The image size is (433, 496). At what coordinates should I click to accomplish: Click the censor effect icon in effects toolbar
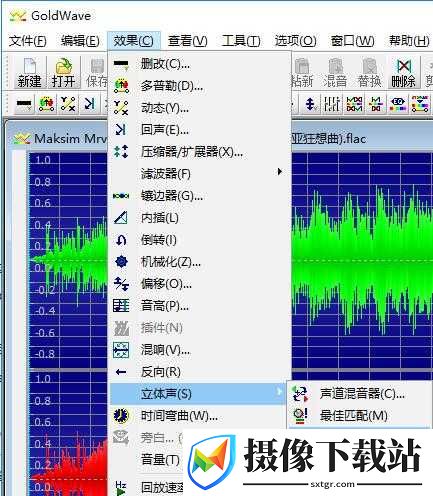(24, 104)
